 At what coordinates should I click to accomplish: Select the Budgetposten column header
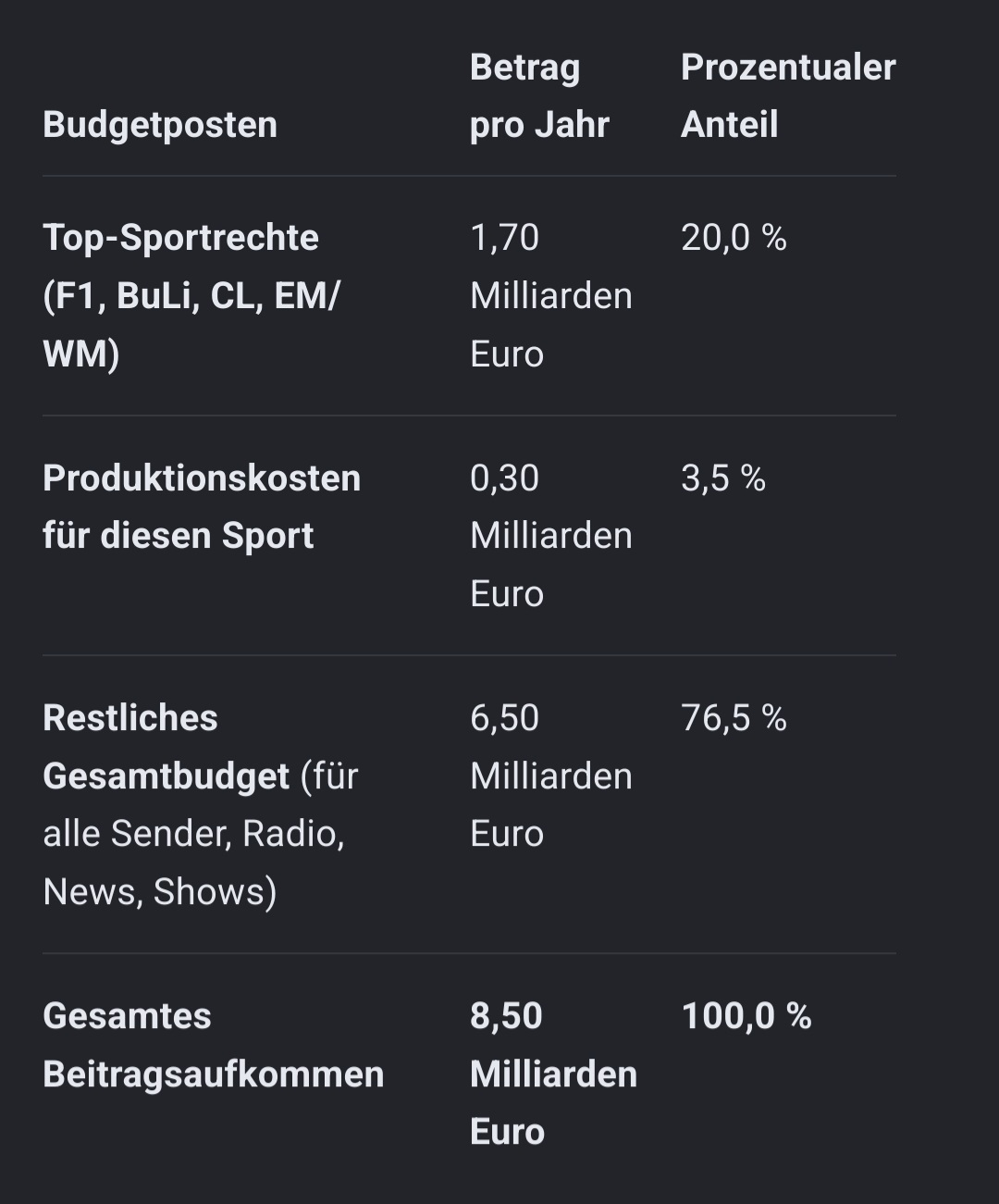point(160,125)
